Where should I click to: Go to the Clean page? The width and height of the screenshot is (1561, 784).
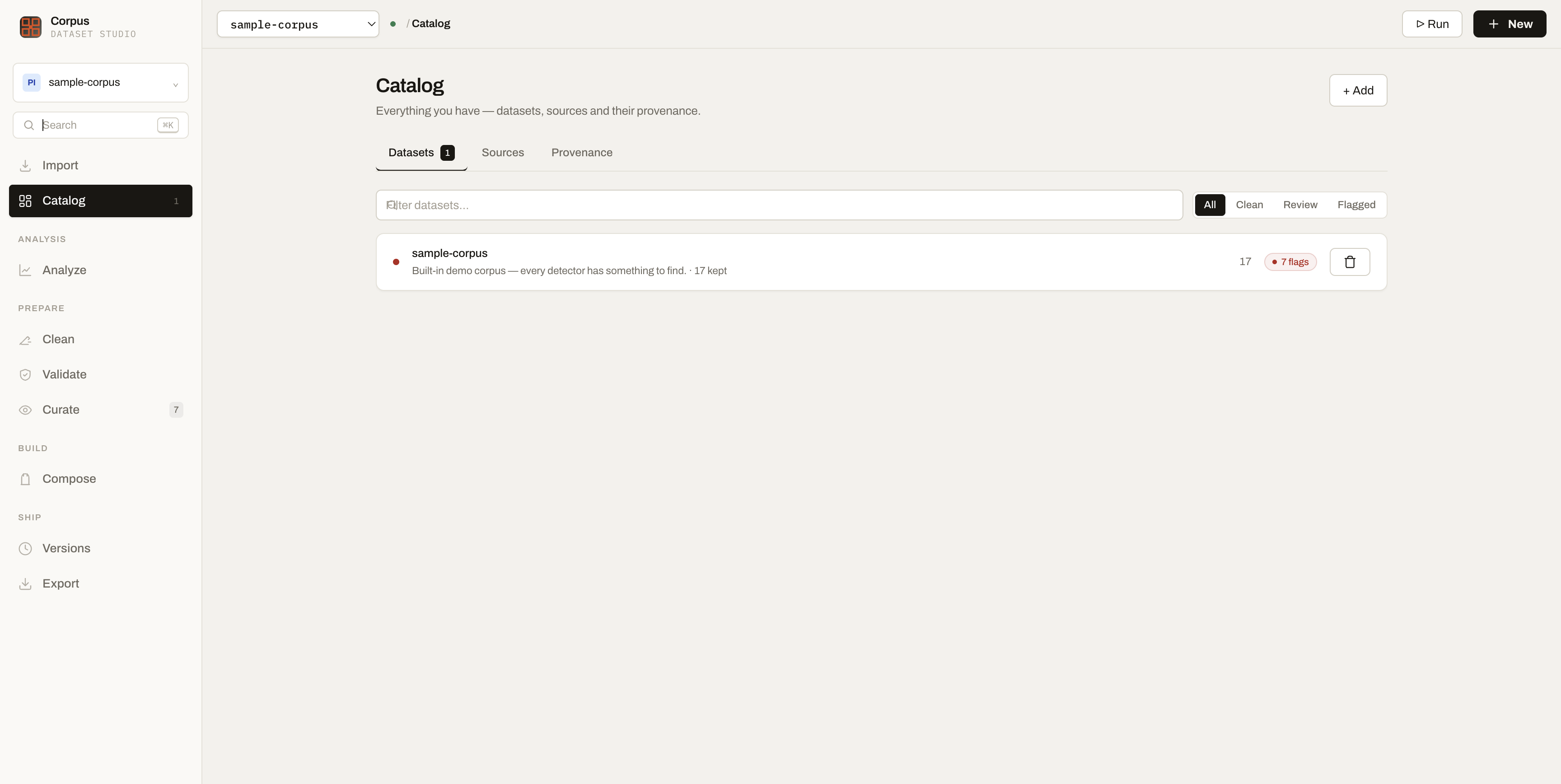pos(101,339)
